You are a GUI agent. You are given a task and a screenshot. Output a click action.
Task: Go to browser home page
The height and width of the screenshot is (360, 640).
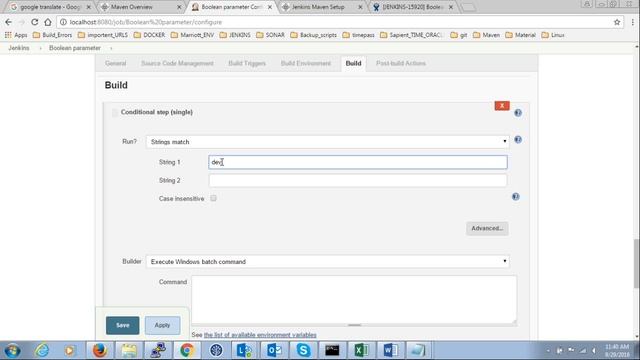click(48, 22)
